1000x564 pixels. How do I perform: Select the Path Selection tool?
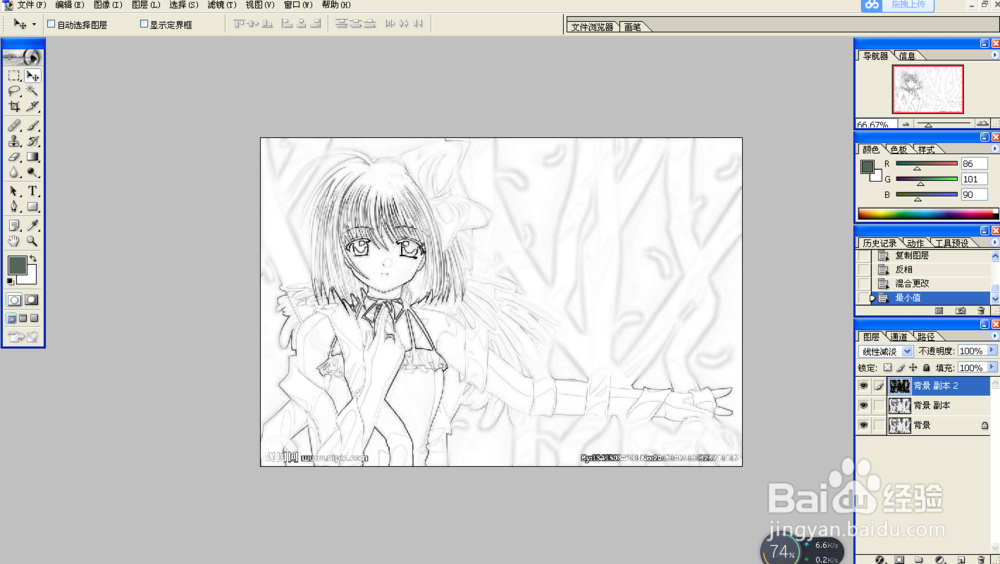[14, 191]
